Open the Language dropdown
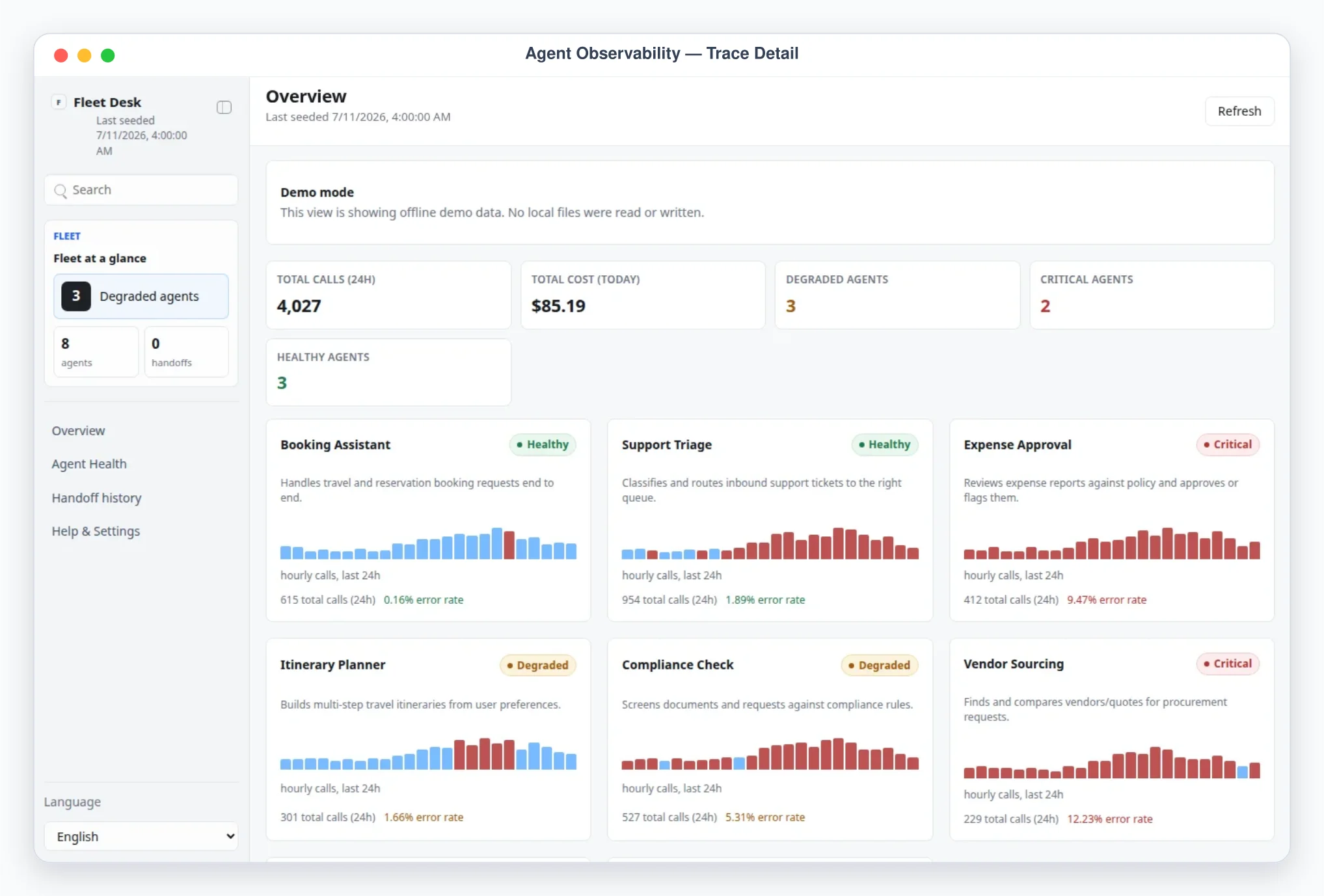 point(141,836)
